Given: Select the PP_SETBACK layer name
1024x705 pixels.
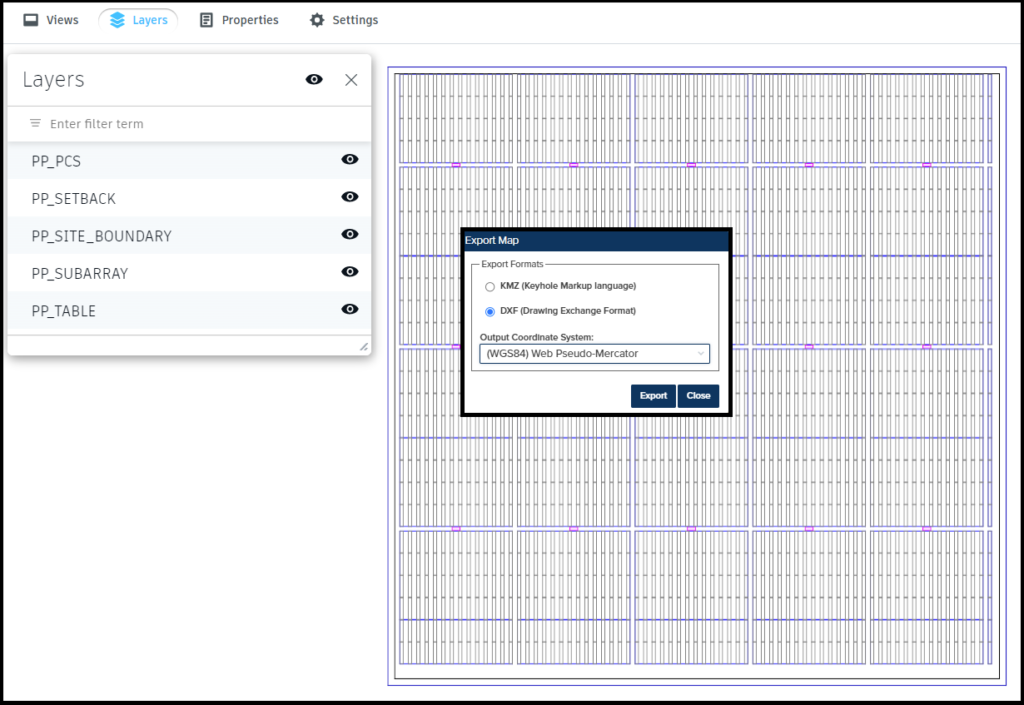Looking at the screenshot, I should click(x=74, y=198).
